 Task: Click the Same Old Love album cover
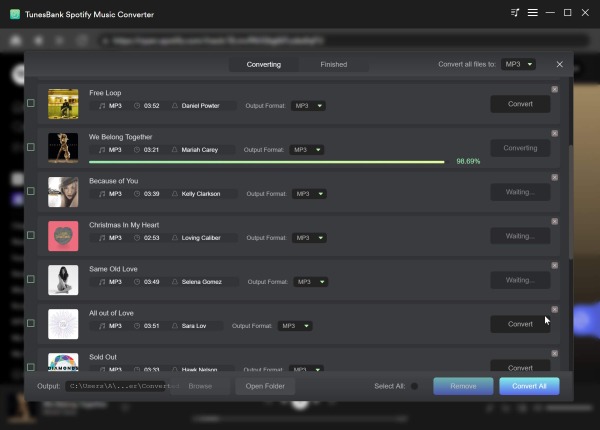coord(63,280)
